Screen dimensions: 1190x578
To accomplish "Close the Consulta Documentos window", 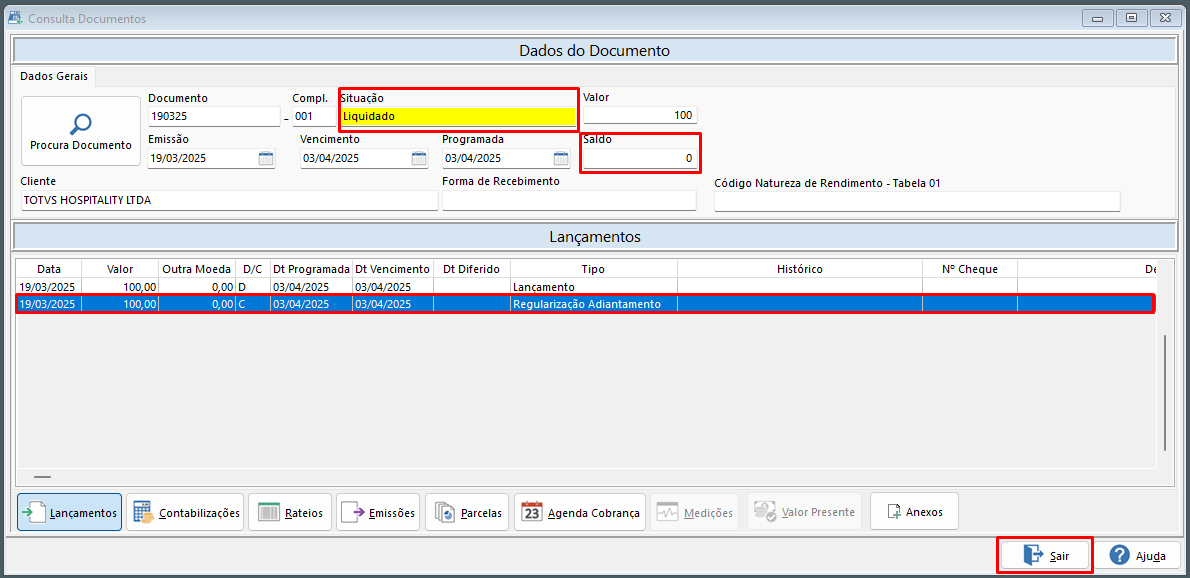I will (1165, 17).
